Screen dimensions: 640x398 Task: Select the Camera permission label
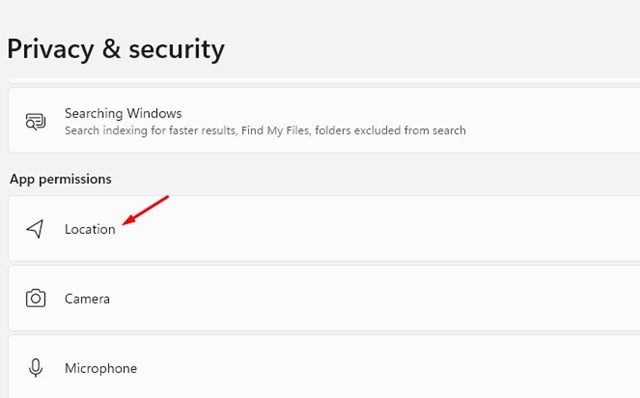[x=87, y=299]
